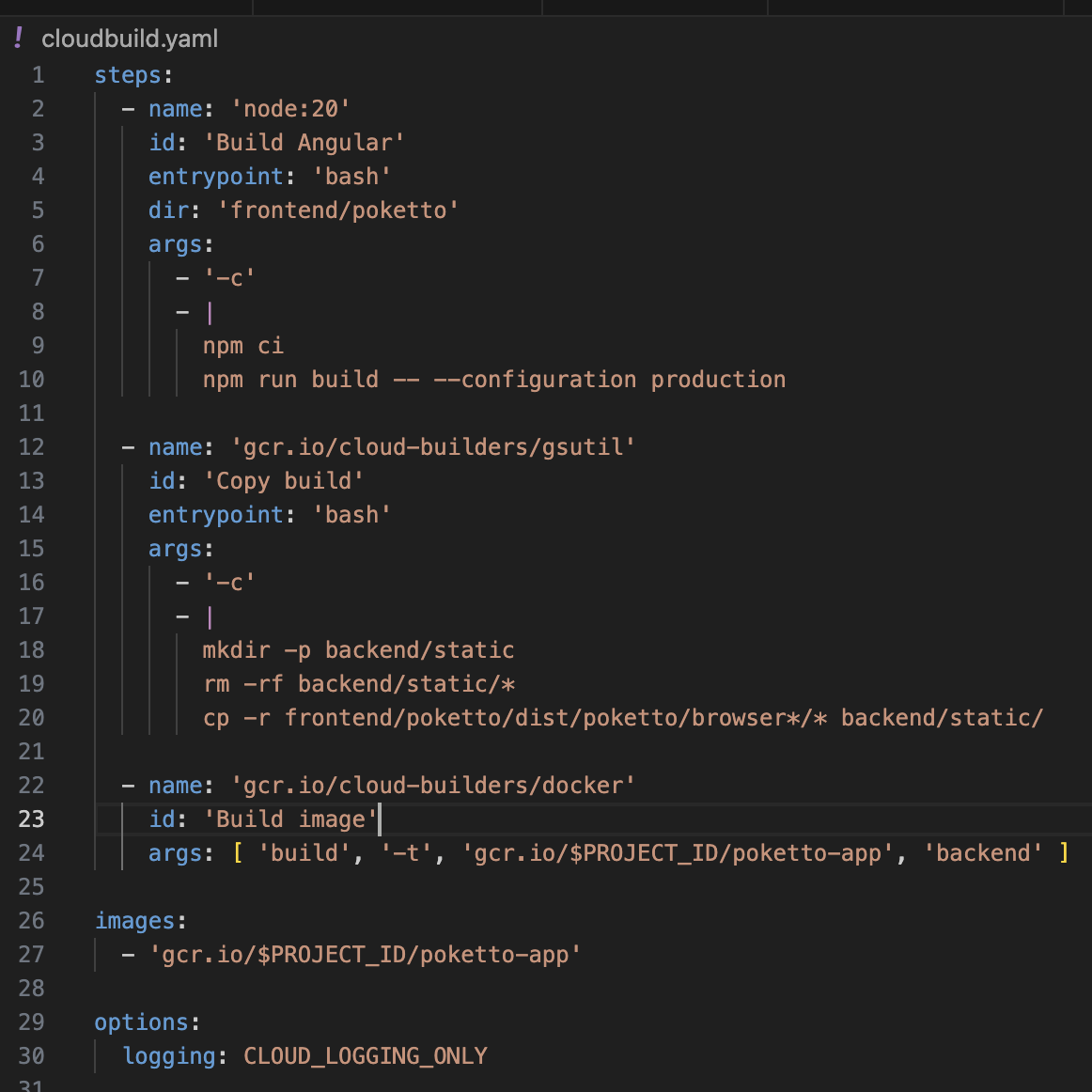Click the YAML file icon in breadcrumb

[x=18, y=39]
